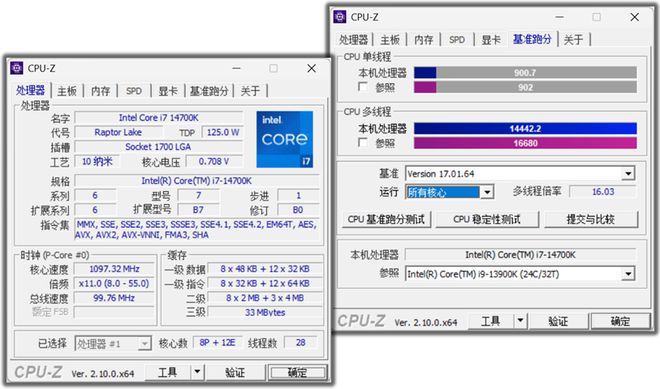Open 关于 tab in left window
The width and height of the screenshot is (660, 389).
click(250, 91)
